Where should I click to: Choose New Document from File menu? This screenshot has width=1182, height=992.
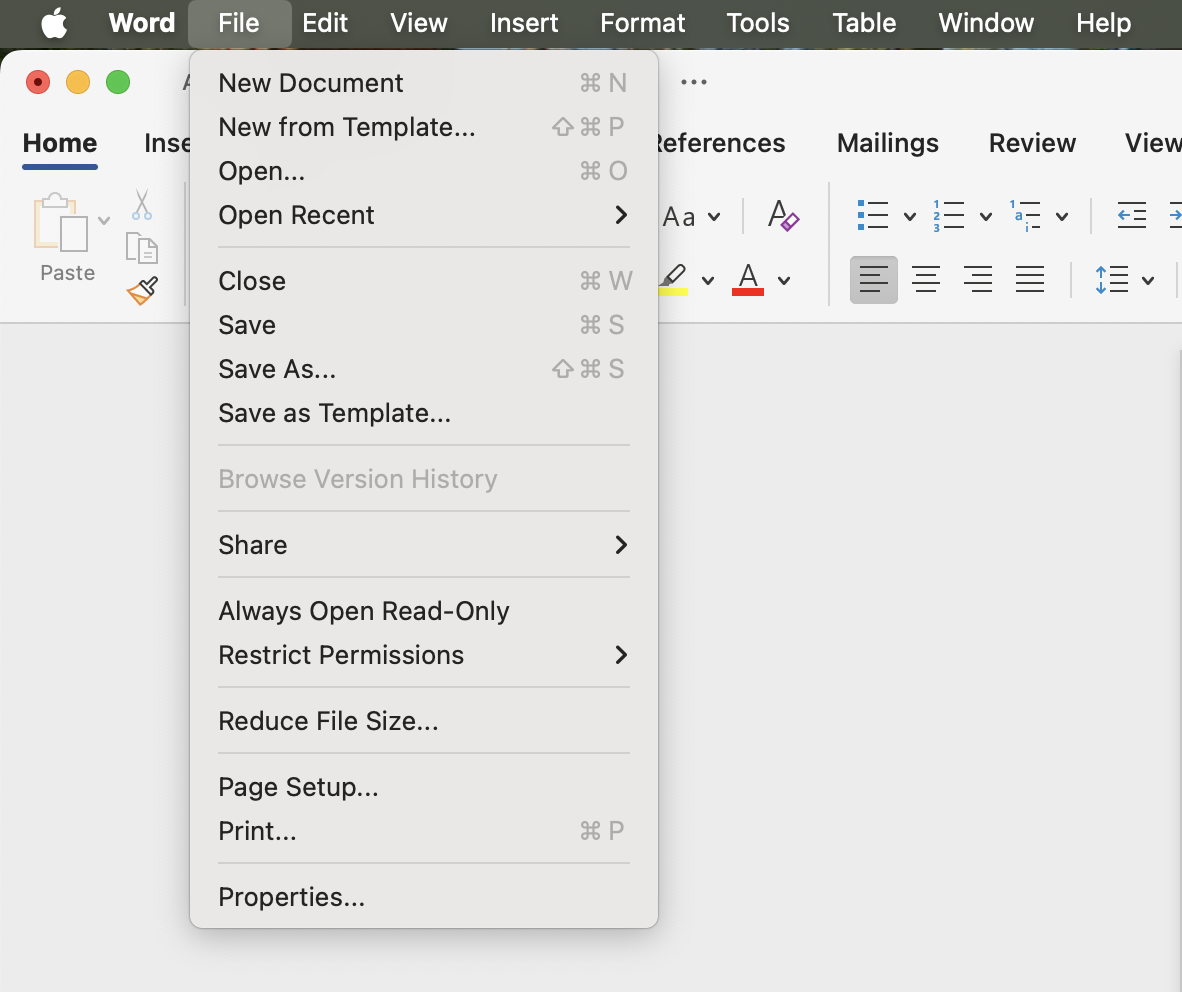tap(424, 83)
